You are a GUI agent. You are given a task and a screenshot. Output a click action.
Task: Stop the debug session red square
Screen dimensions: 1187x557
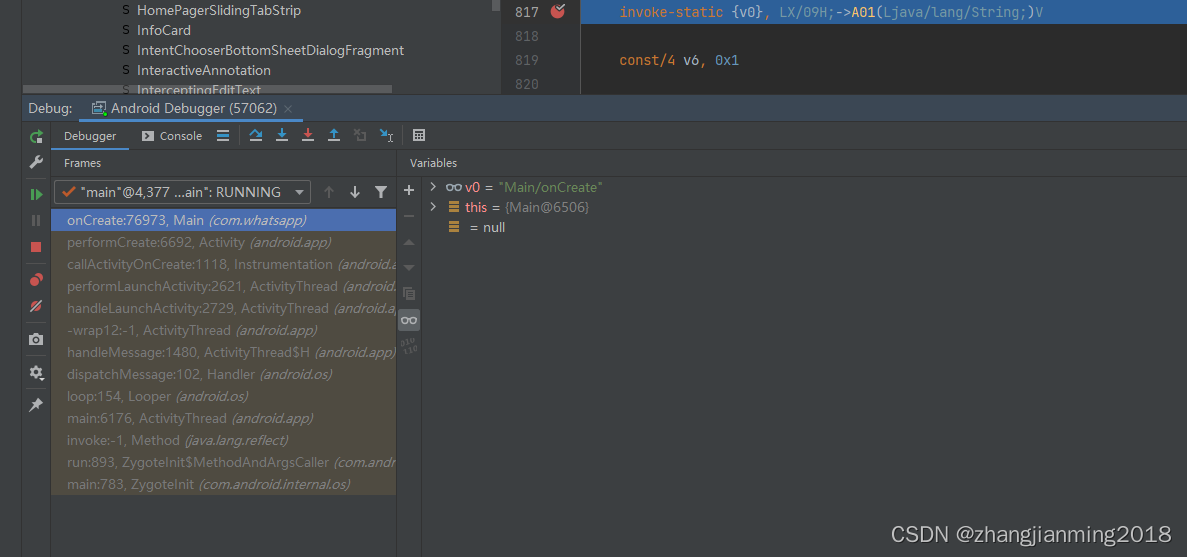tap(36, 247)
